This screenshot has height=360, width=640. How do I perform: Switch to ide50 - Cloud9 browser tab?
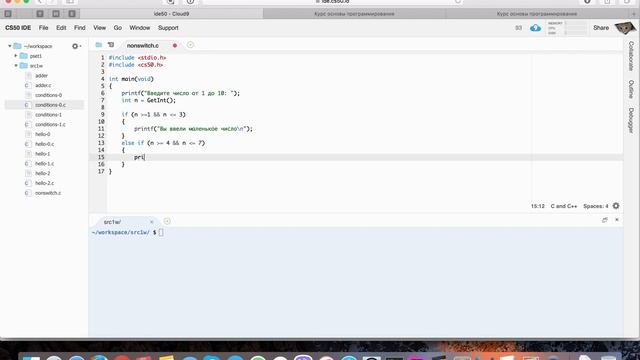tap(171, 13)
